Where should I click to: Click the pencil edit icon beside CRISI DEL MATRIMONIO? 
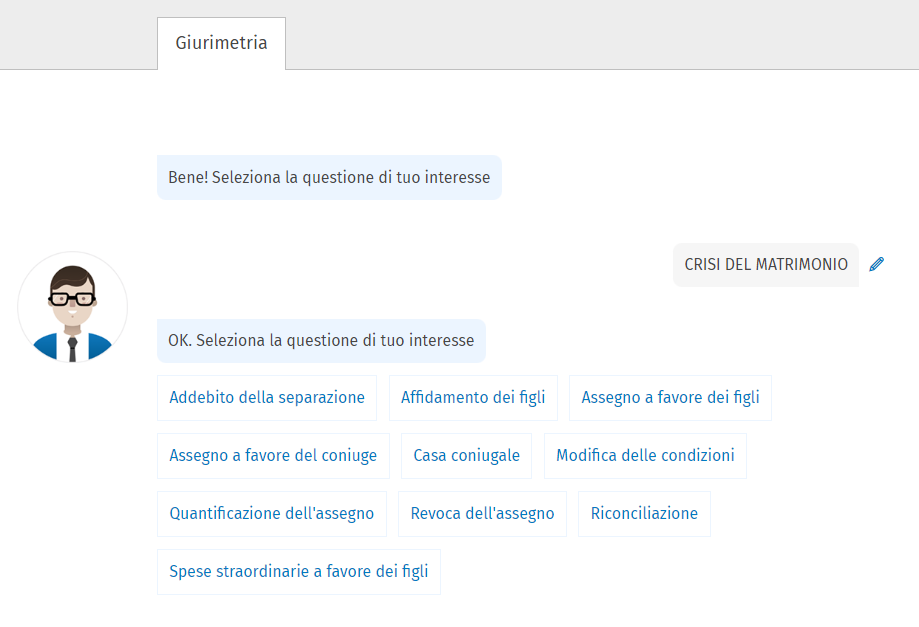click(x=877, y=265)
